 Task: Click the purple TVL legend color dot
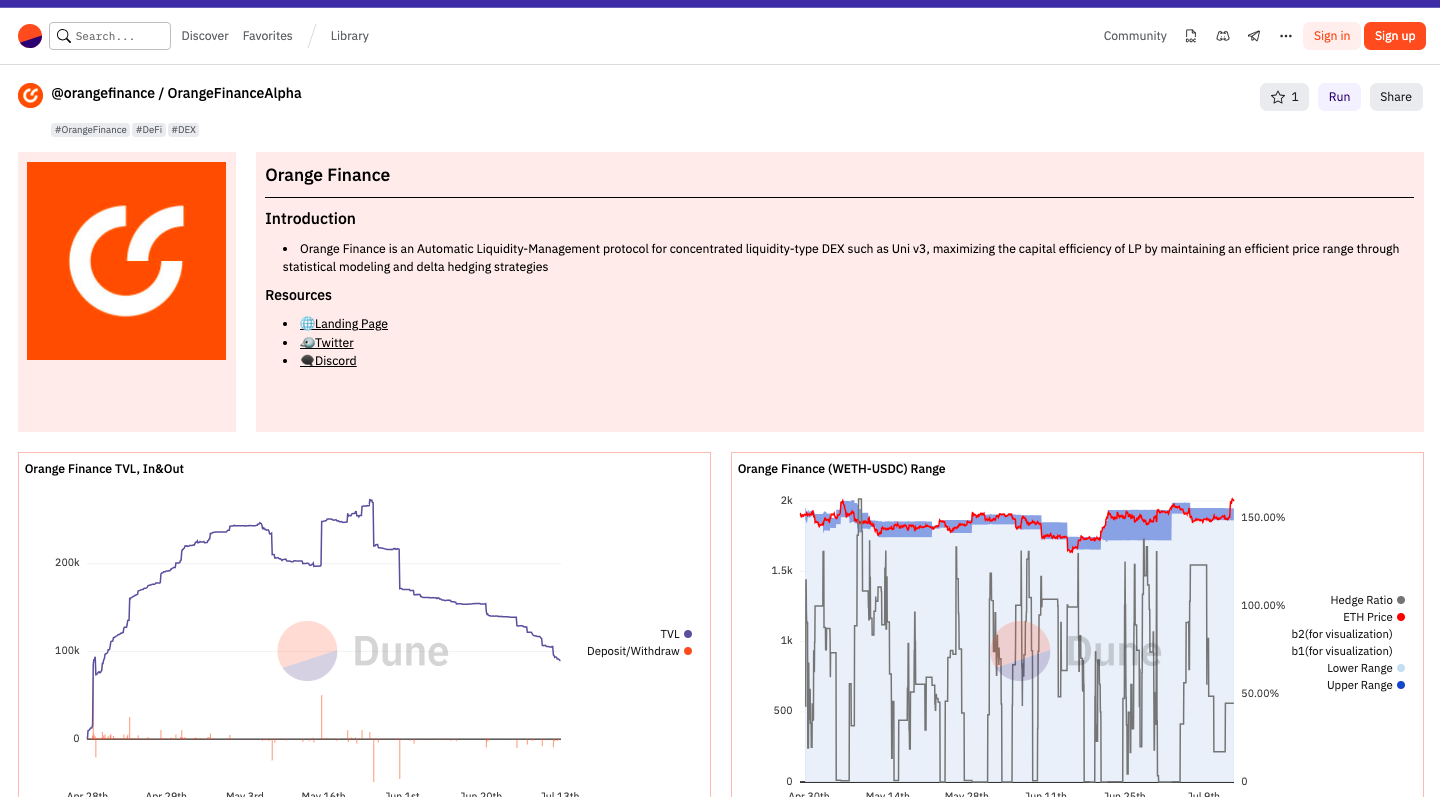[688, 634]
